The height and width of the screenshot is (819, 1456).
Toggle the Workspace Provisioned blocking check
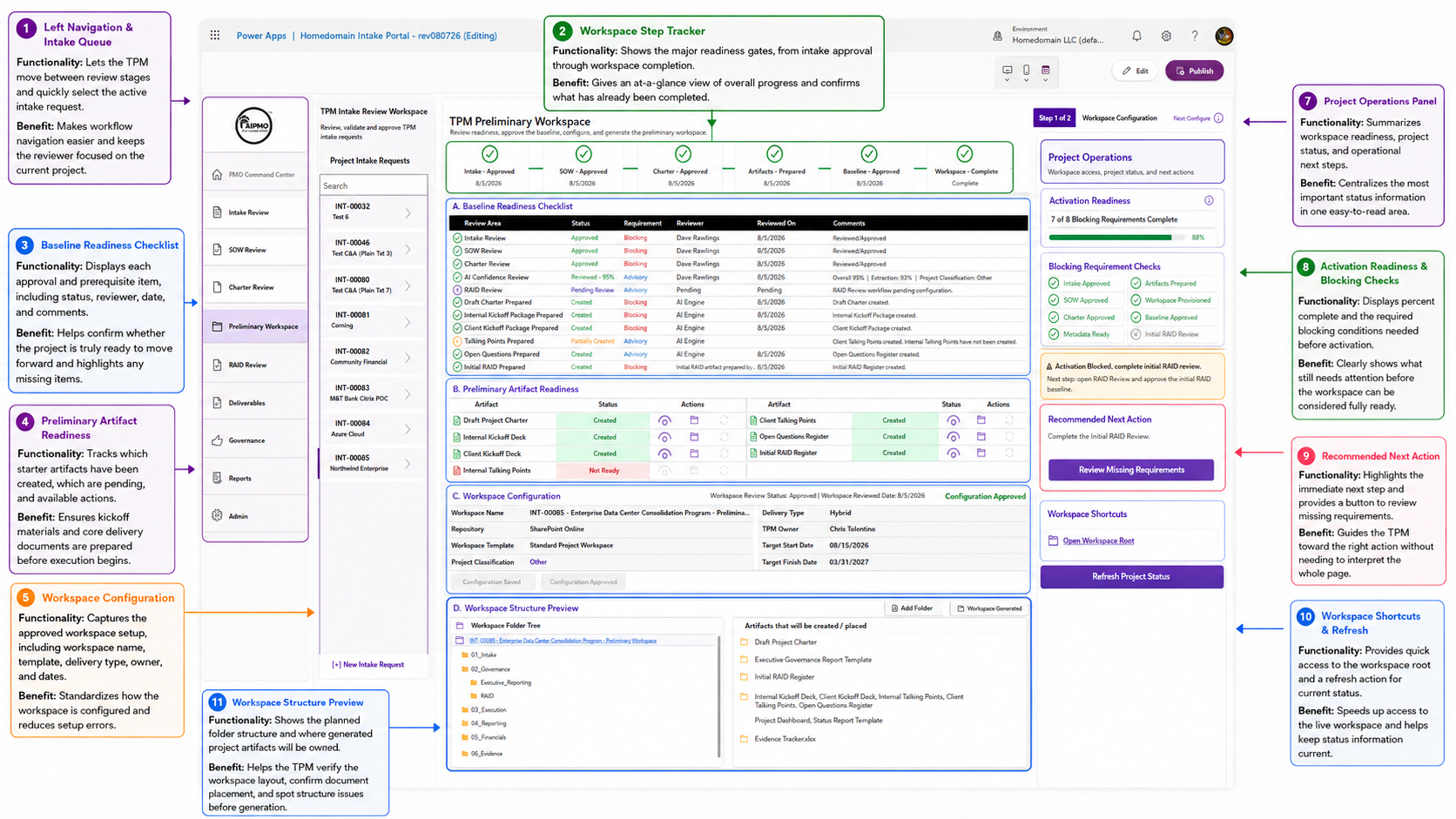click(x=1136, y=300)
